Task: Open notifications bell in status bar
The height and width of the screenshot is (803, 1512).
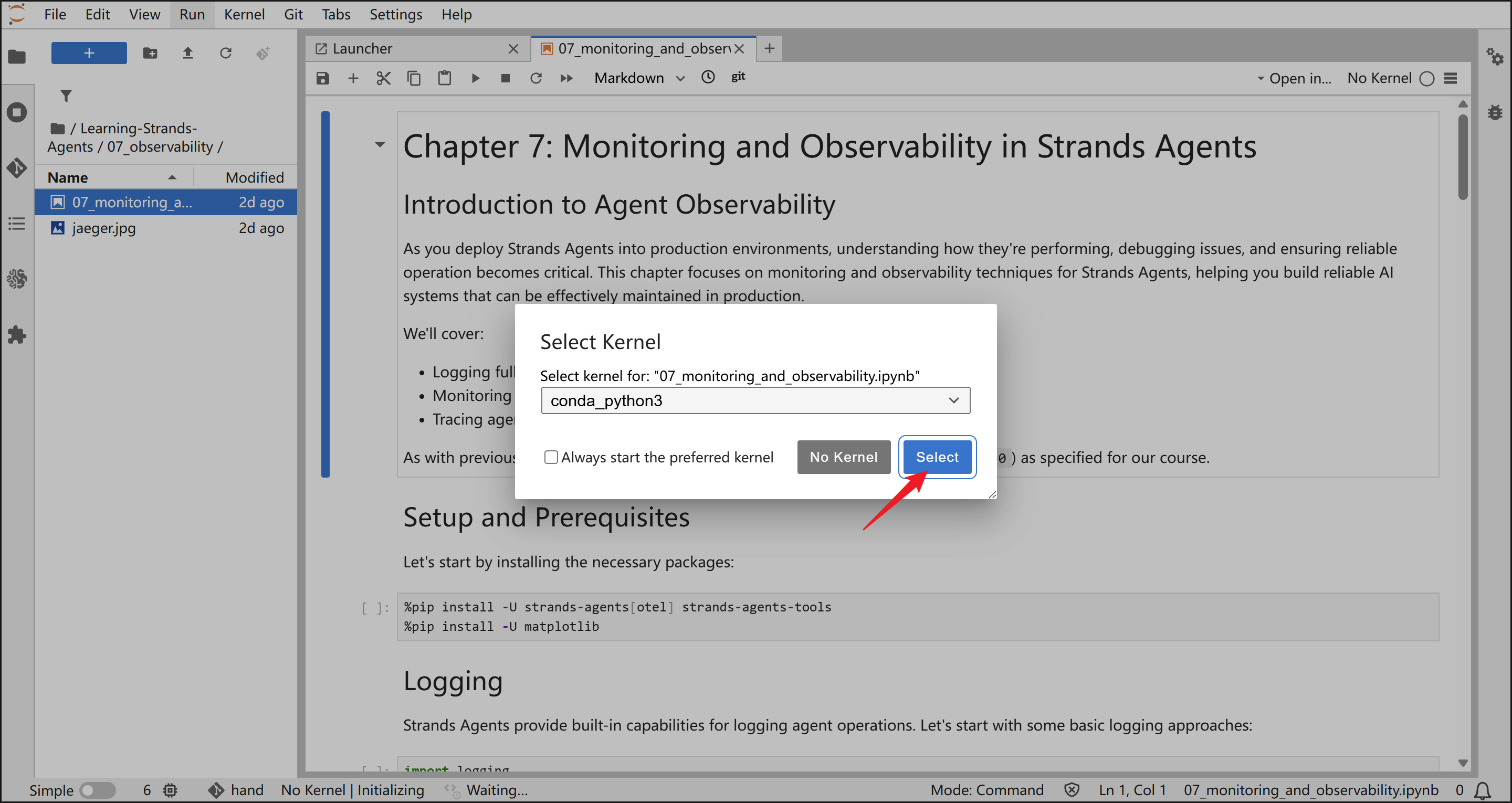Action: tap(1483, 790)
